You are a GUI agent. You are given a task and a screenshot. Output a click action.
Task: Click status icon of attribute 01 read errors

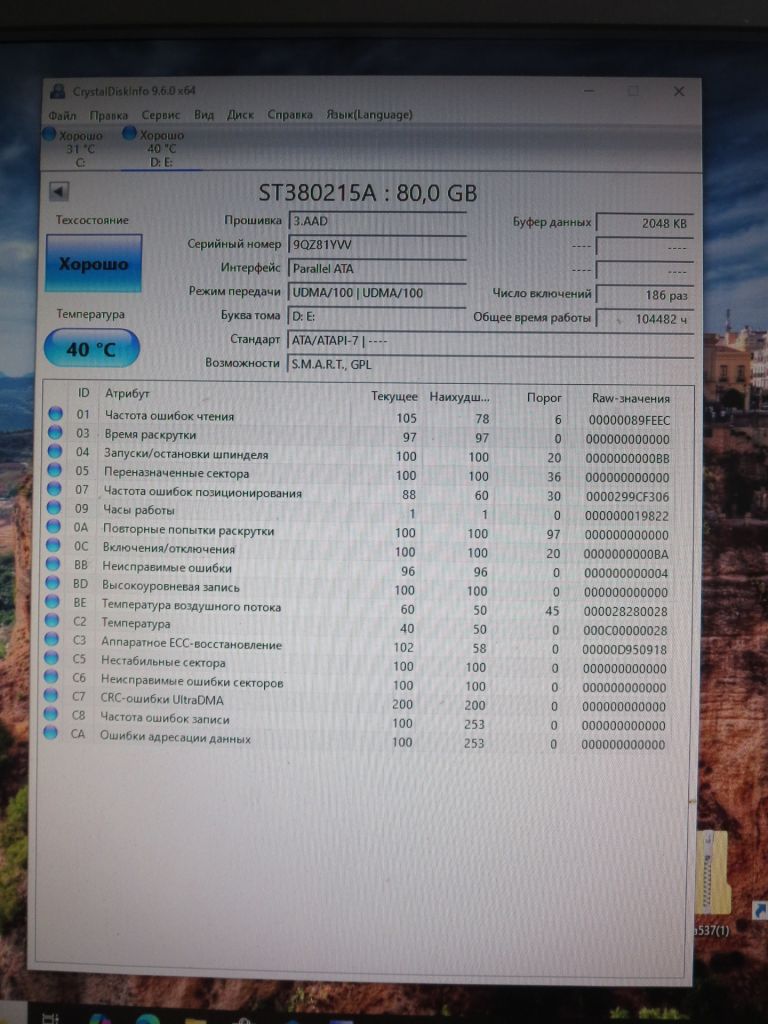[x=56, y=413]
